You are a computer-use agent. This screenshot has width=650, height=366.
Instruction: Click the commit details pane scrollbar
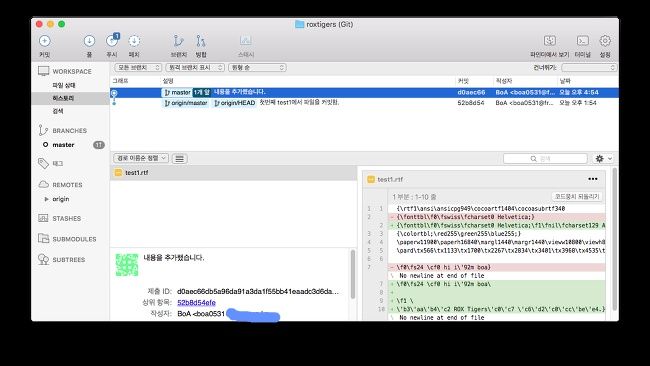353,274
